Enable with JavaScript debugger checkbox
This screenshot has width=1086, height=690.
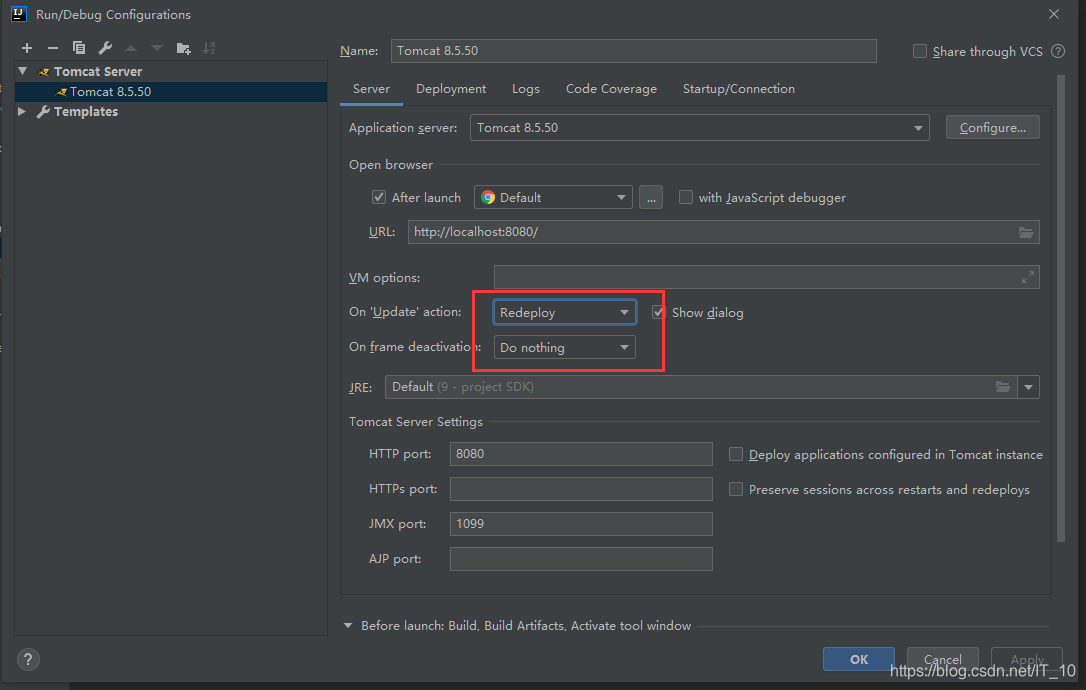686,197
